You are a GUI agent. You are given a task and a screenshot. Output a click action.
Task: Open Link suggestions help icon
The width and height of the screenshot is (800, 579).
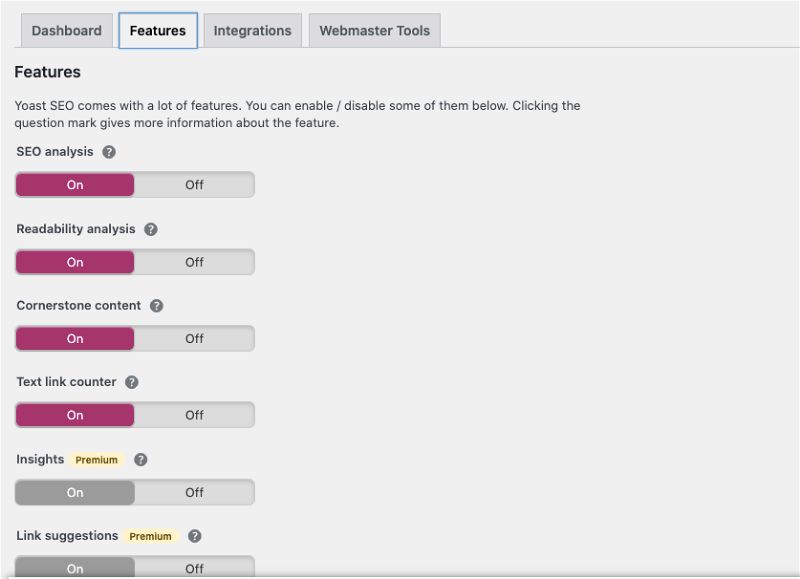click(x=194, y=536)
